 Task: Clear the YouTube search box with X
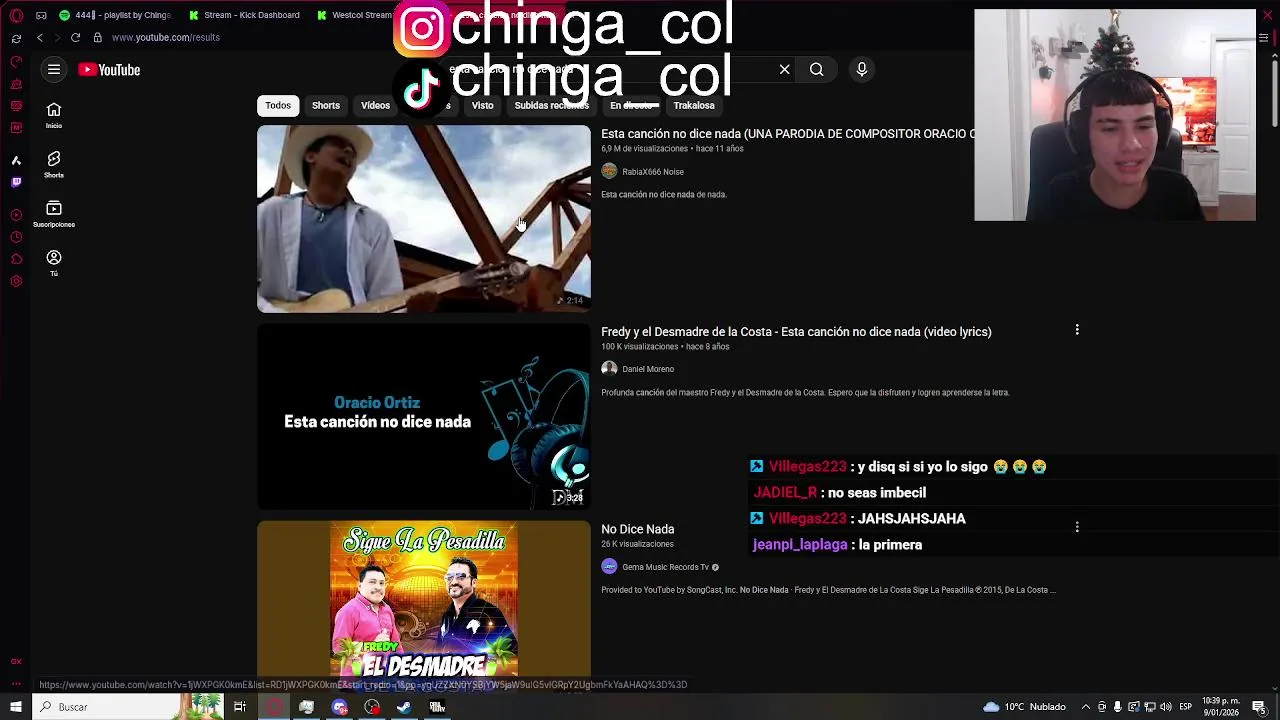785,69
